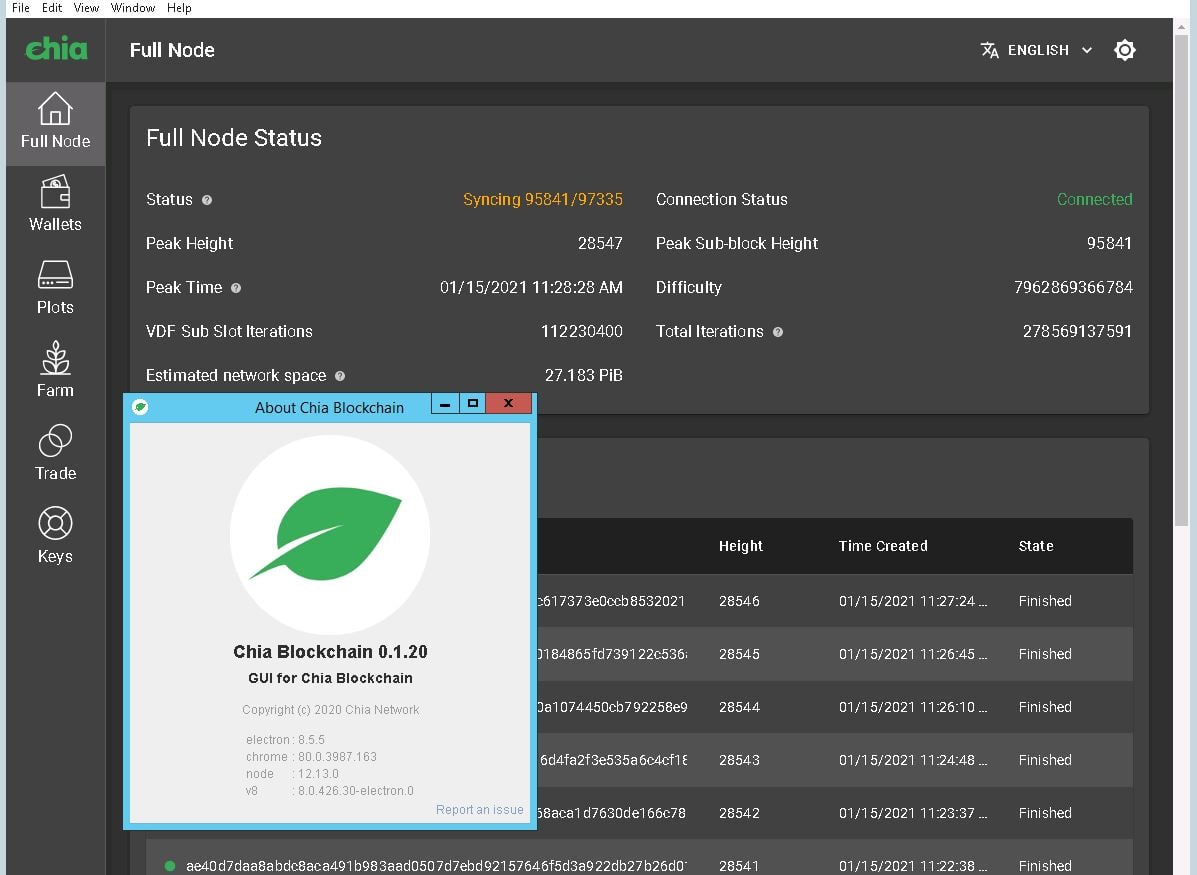Click the 01/15/2021 11:27:24 time cell
Screen dimensions: 1197x875
pos(913,601)
